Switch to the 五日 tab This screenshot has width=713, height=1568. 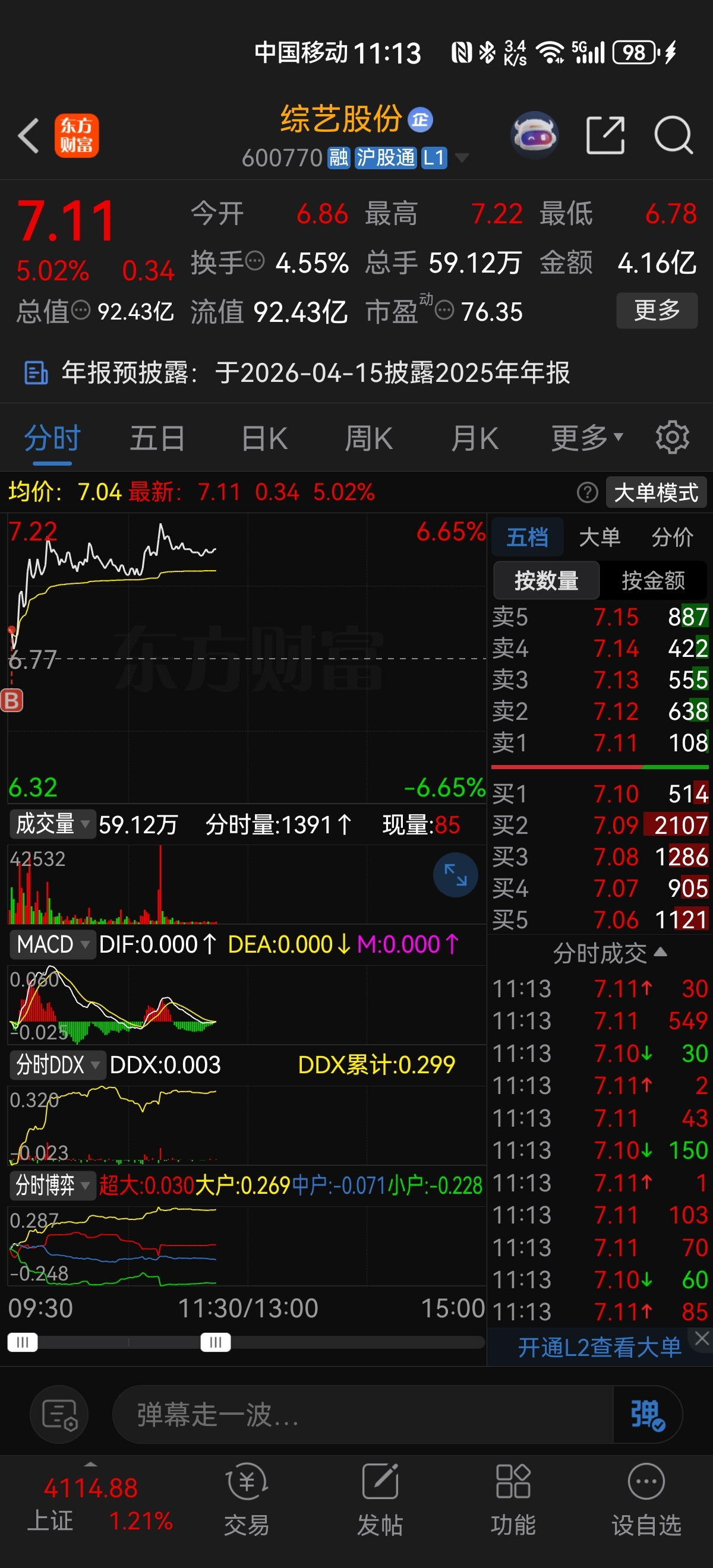pos(157,438)
